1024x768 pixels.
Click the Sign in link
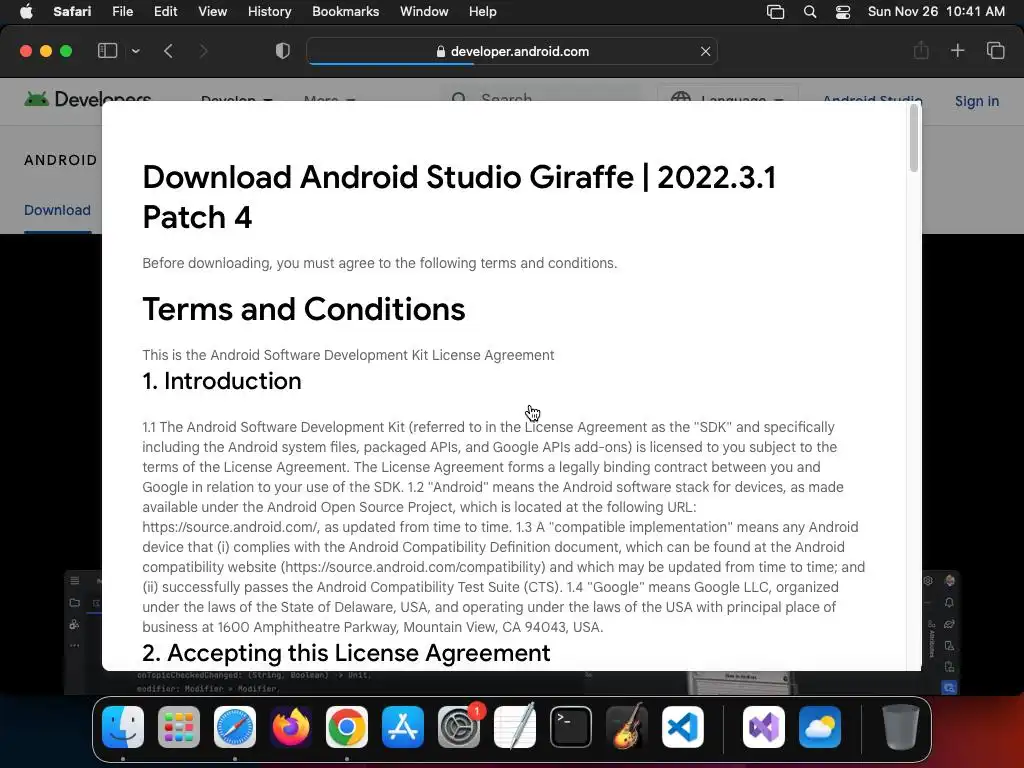[x=976, y=101]
